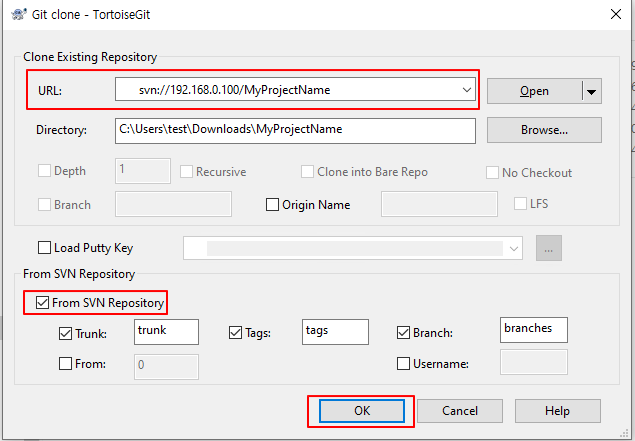Viewport: 635px width, 441px height.
Task: Toggle the LFS checkbox
Action: coord(520,203)
